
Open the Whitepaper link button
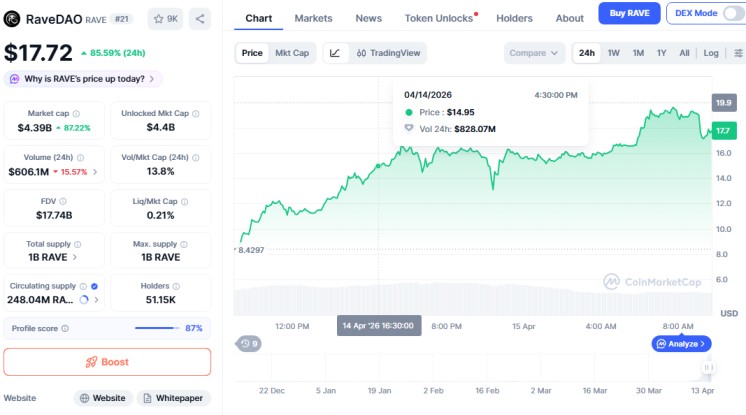pos(174,398)
